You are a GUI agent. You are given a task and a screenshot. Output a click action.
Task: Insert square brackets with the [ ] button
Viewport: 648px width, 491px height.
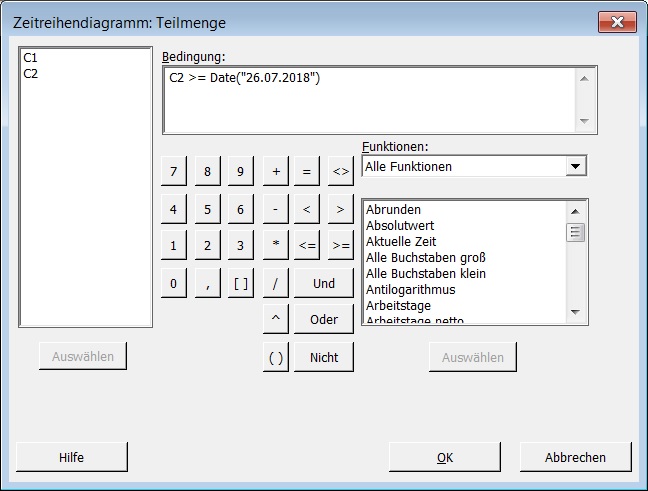click(x=241, y=283)
